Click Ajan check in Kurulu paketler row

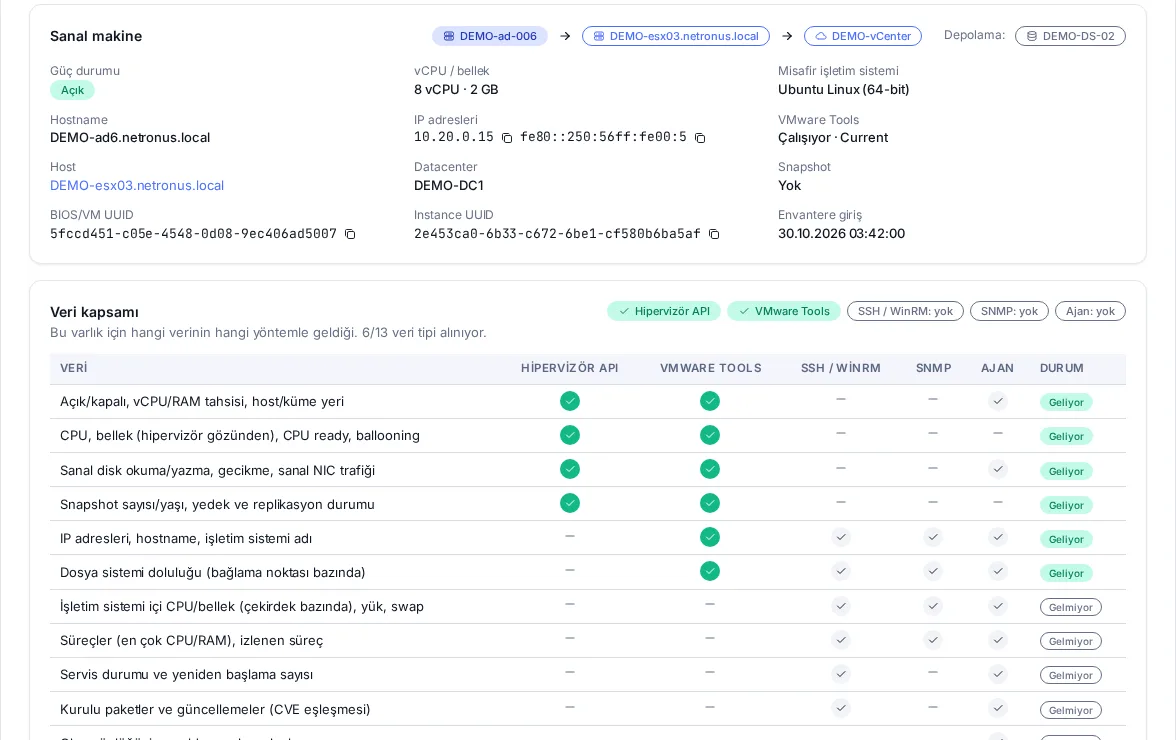[998, 708]
